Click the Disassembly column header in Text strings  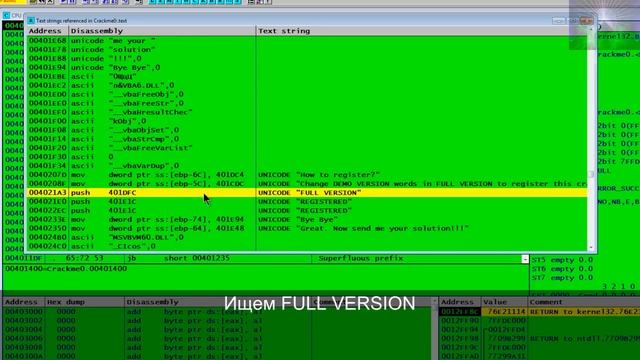162,31
